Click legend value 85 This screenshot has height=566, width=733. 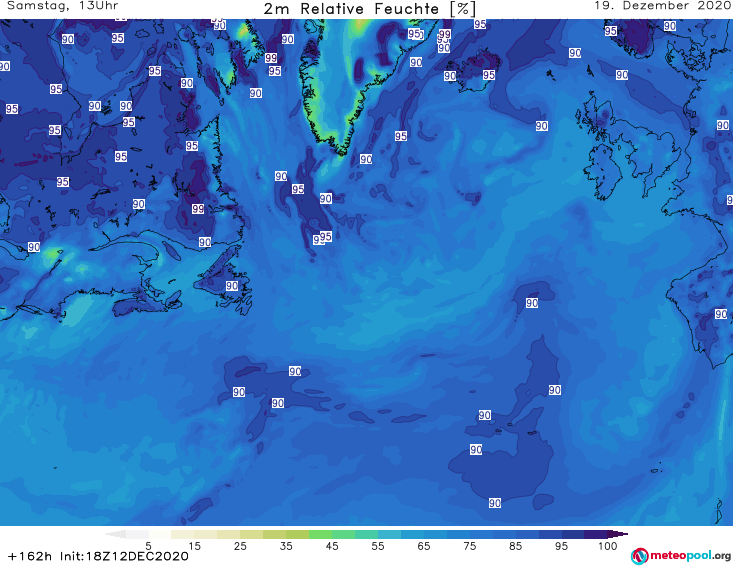(516, 546)
